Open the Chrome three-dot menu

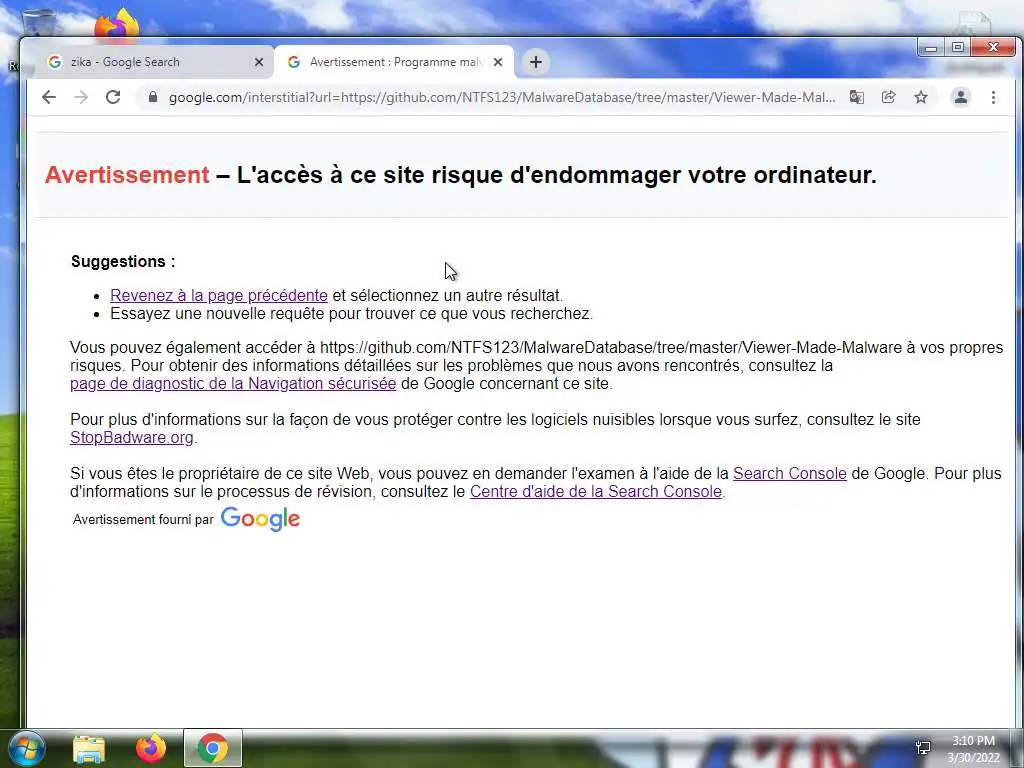pos(993,97)
